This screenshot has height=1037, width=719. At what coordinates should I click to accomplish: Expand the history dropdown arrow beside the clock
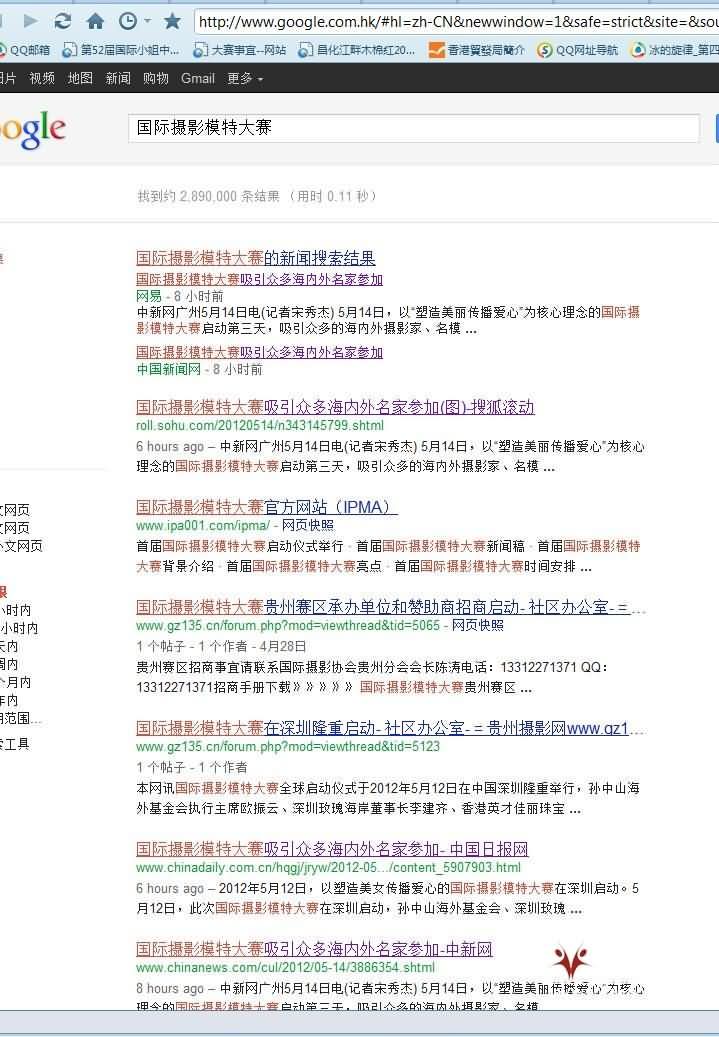[x=148, y=21]
